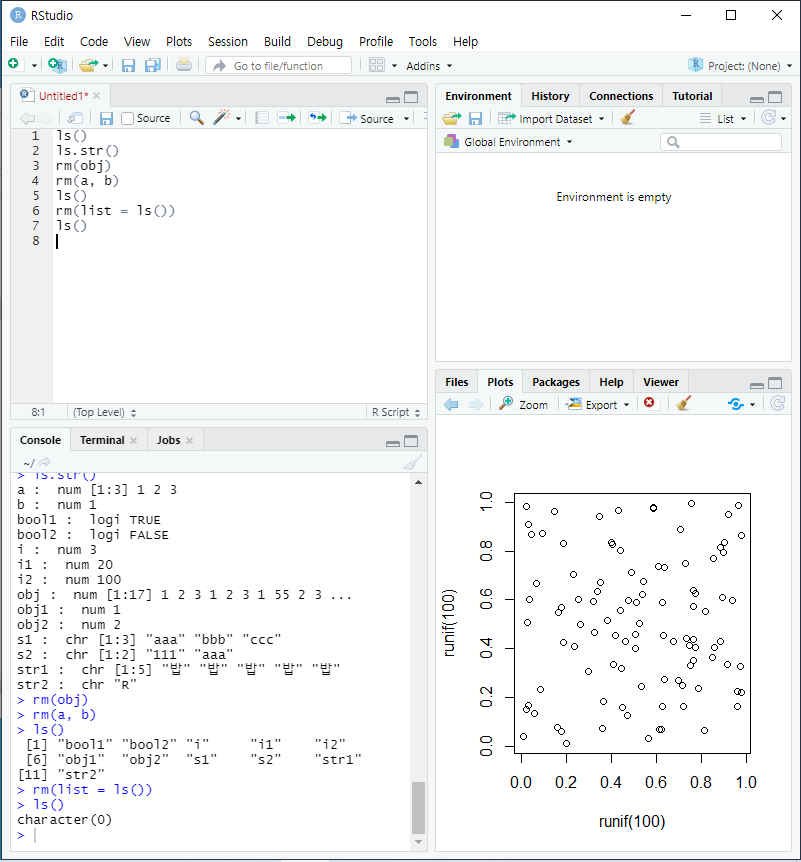This screenshot has width=801, height=862.
Task: Open the Project: (None) menu
Action: point(739,65)
